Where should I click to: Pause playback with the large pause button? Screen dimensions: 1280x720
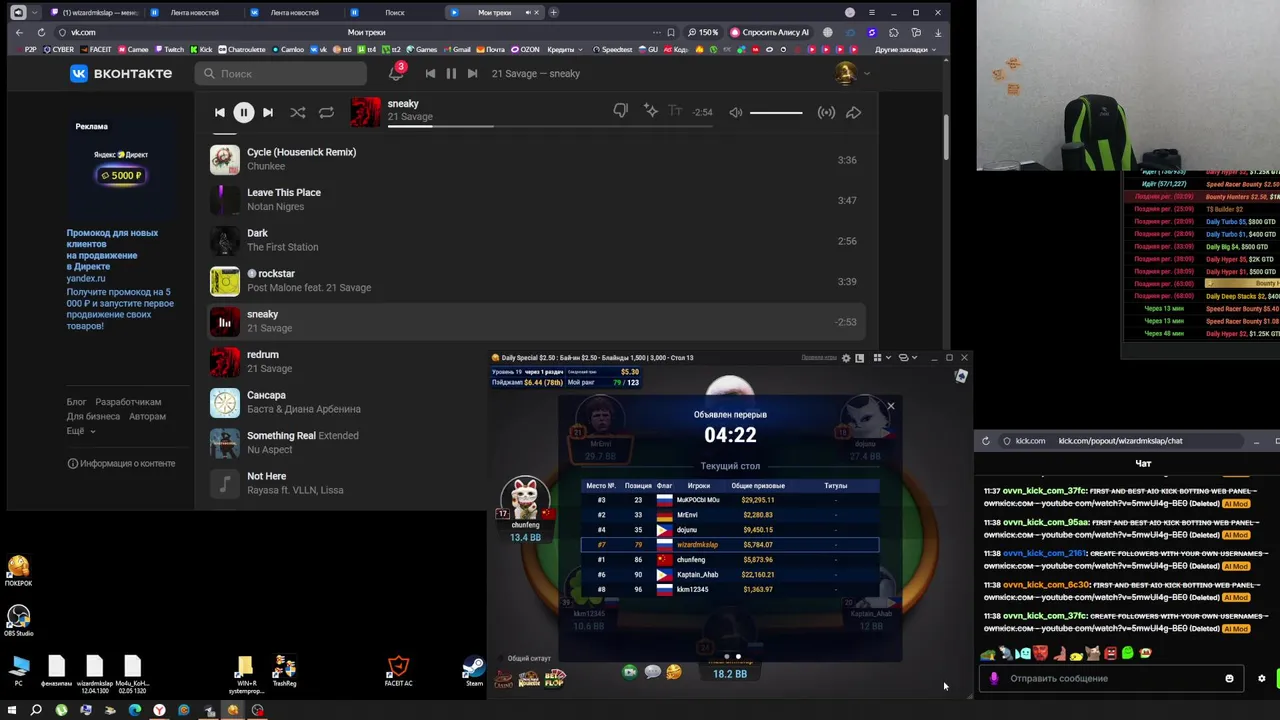[243, 112]
